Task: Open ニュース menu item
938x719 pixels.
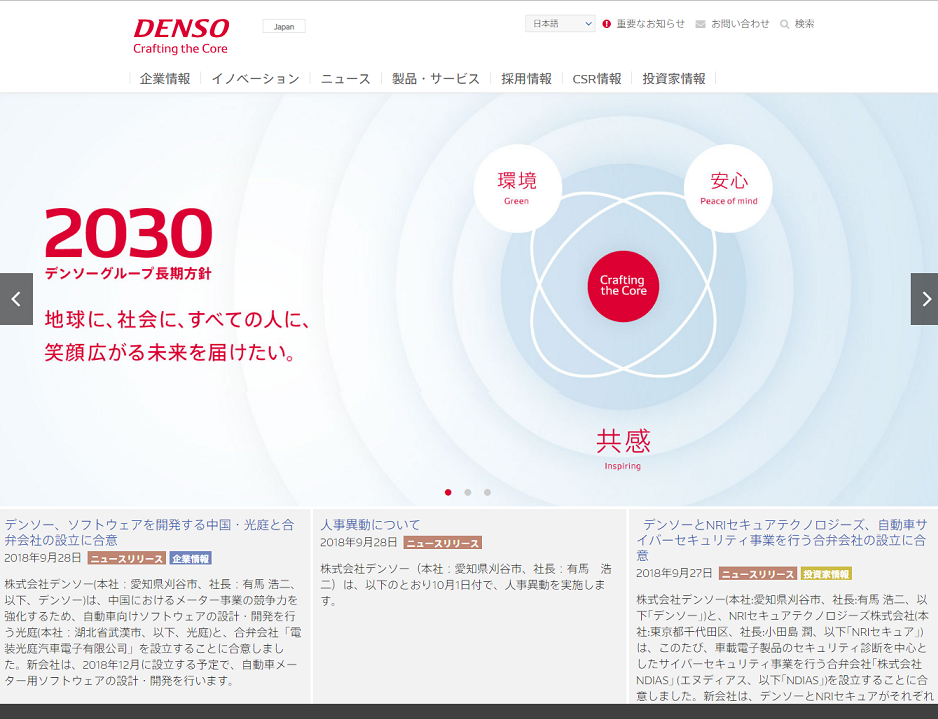Action: (346, 78)
